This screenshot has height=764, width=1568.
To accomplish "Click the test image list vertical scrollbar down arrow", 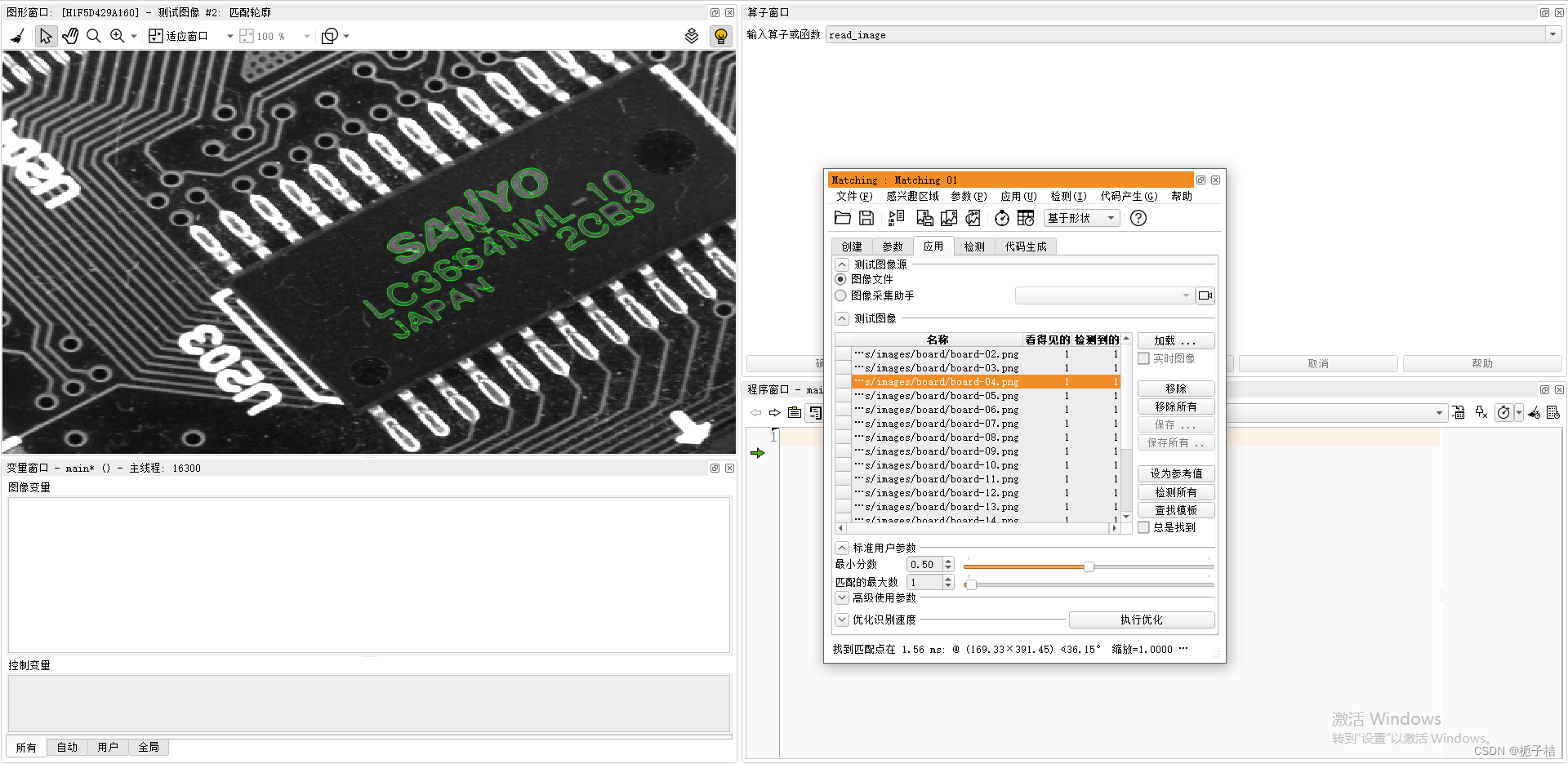I will [1126, 516].
